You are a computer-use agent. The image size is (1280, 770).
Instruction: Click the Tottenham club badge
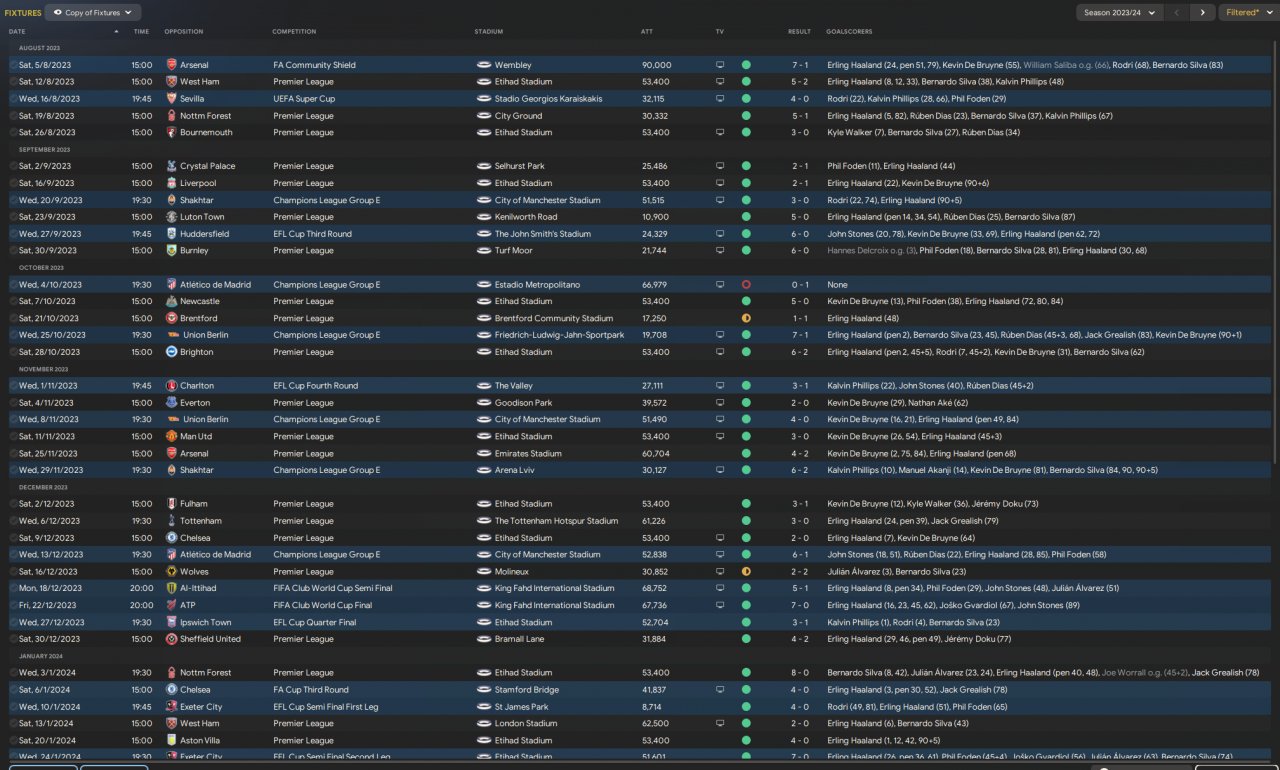point(171,521)
